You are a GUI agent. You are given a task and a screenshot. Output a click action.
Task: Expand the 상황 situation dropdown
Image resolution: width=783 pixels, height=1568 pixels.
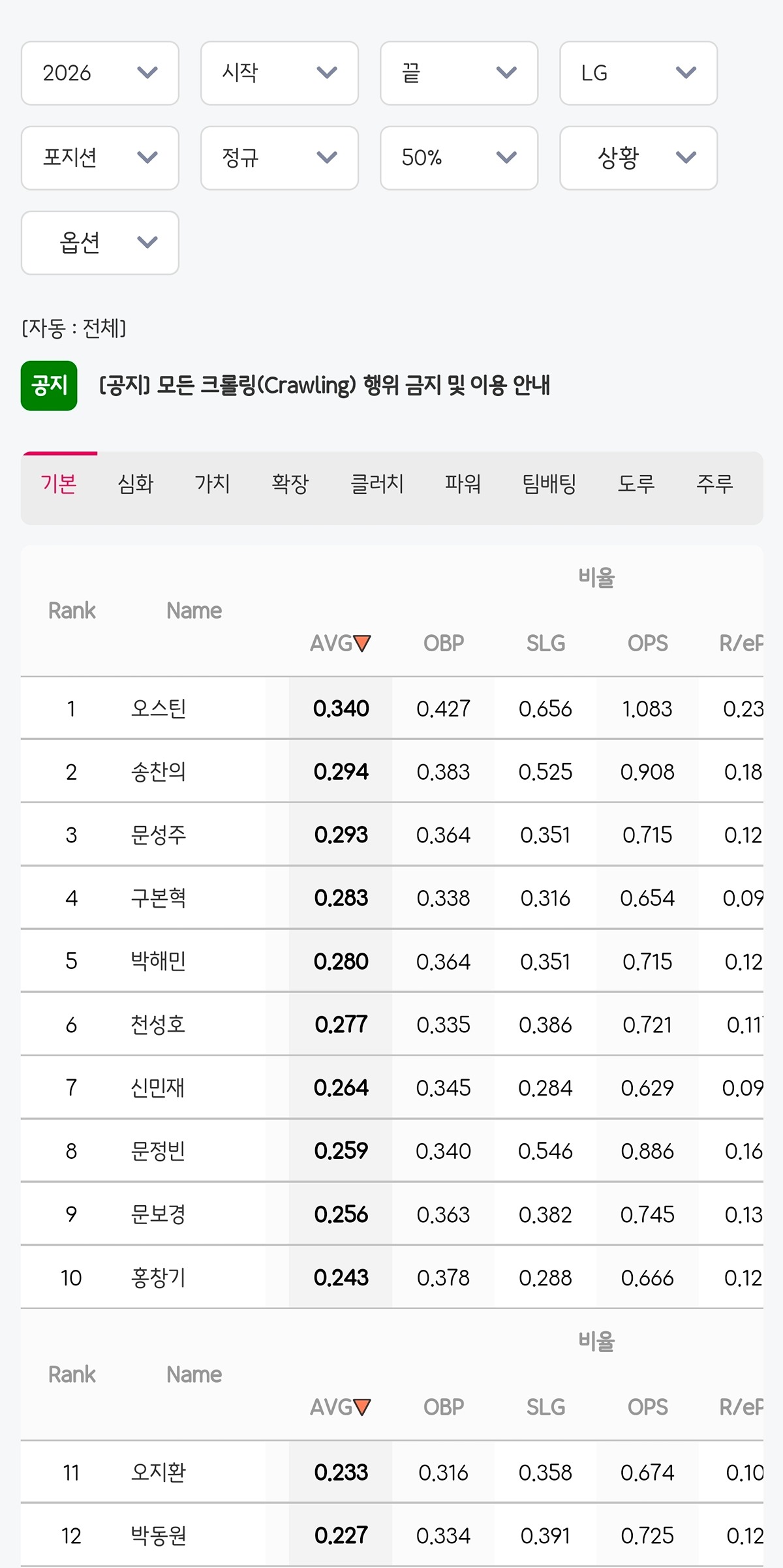pyautogui.click(x=639, y=158)
